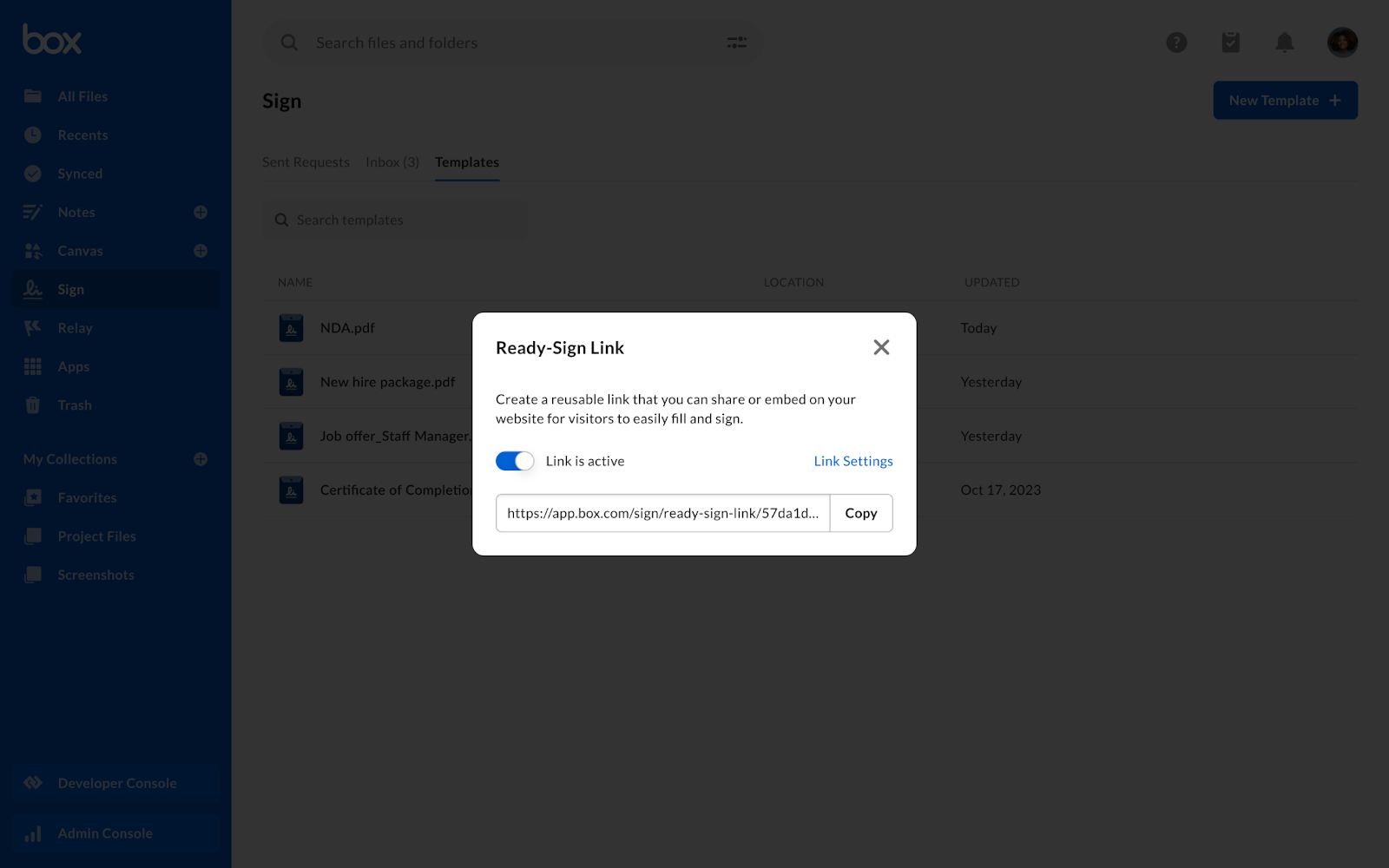Add new collection with plus icon
1389x868 pixels.
[201, 459]
